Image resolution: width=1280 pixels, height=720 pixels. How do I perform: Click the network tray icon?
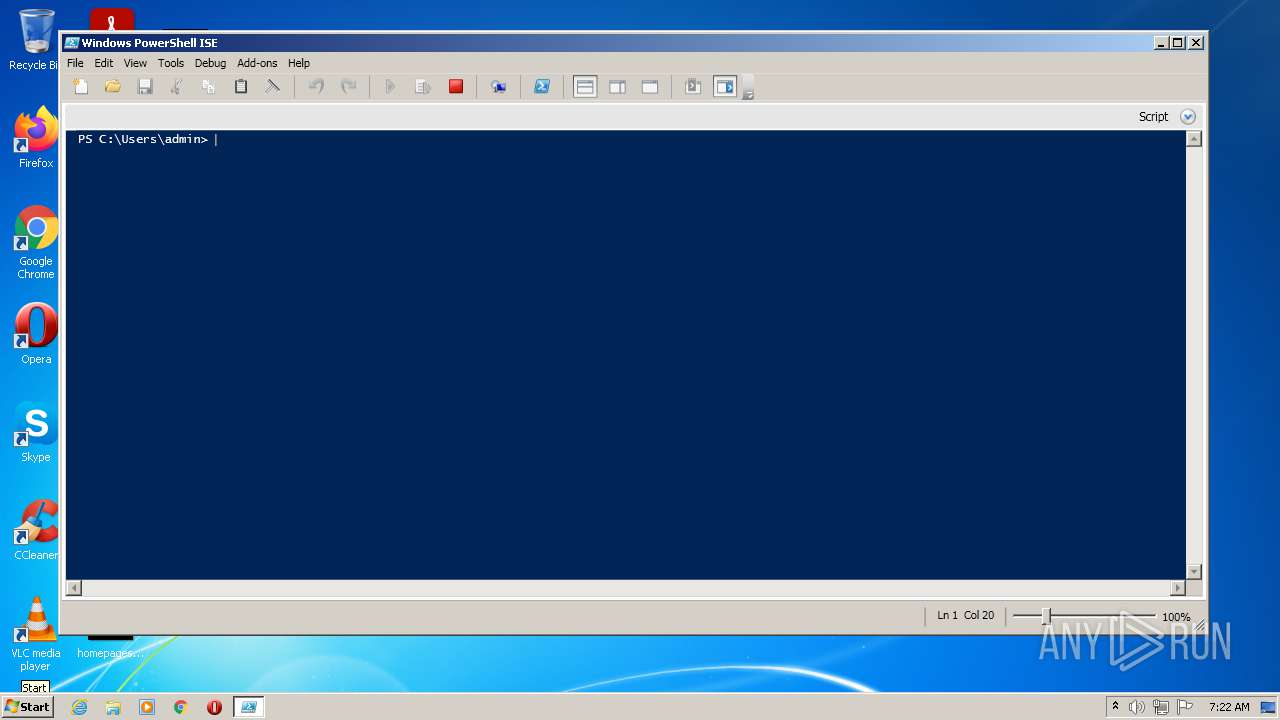1160,707
